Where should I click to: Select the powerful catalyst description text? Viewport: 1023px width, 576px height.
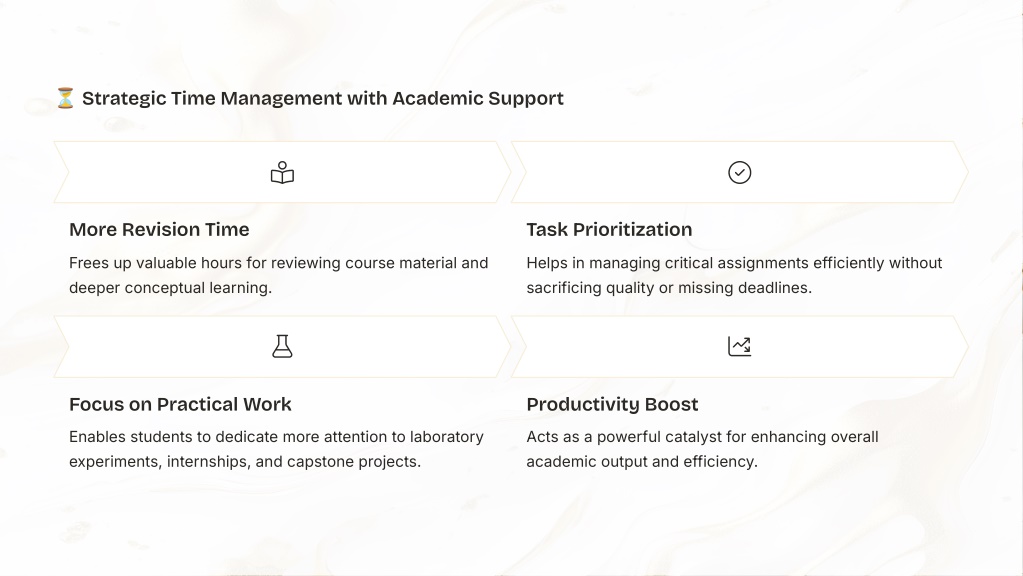click(702, 449)
